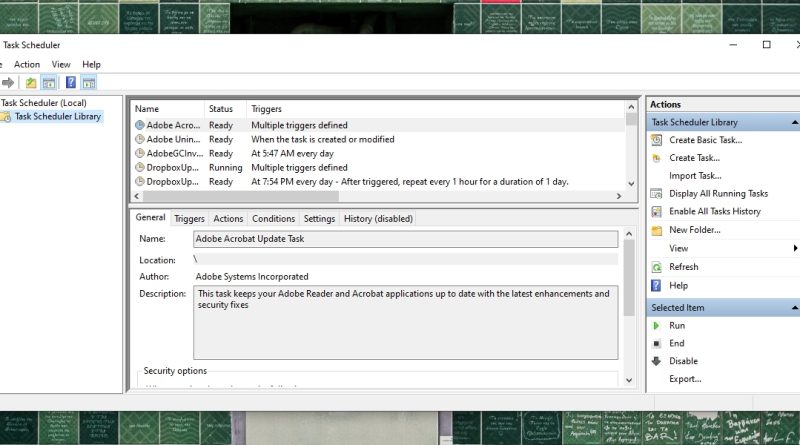Screen dimensions: 800x445
Task: Click the black End square icon
Action: 657,343
